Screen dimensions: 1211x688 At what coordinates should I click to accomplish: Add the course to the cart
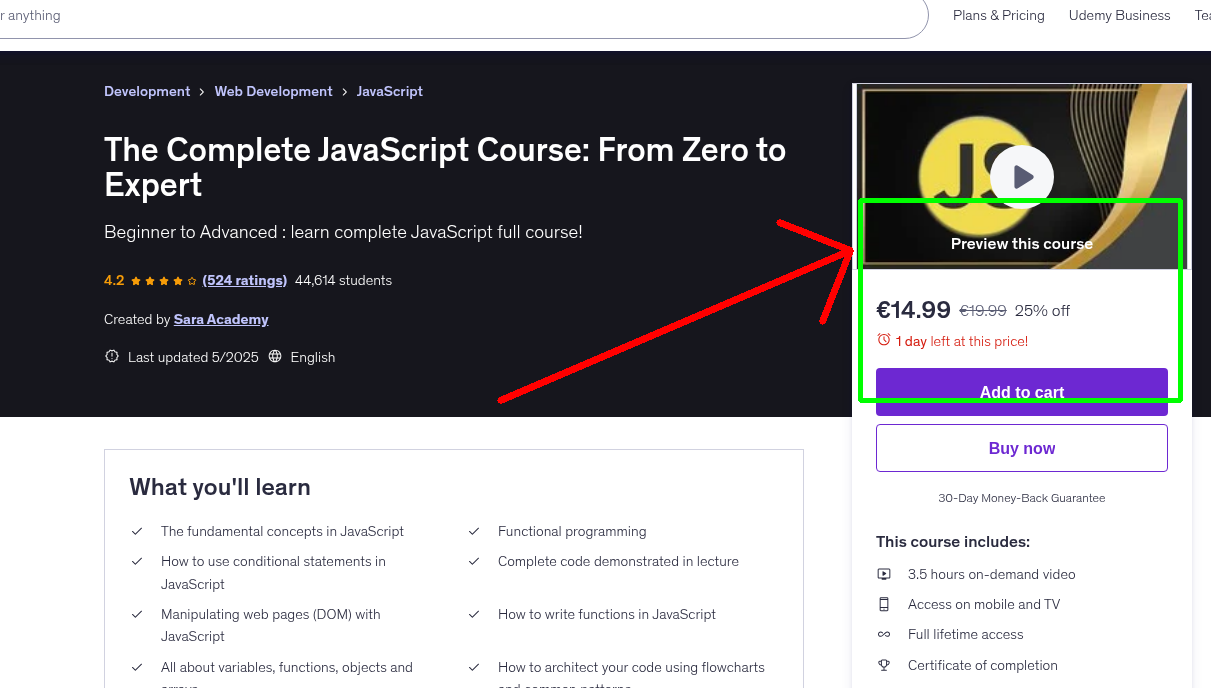[1021, 392]
